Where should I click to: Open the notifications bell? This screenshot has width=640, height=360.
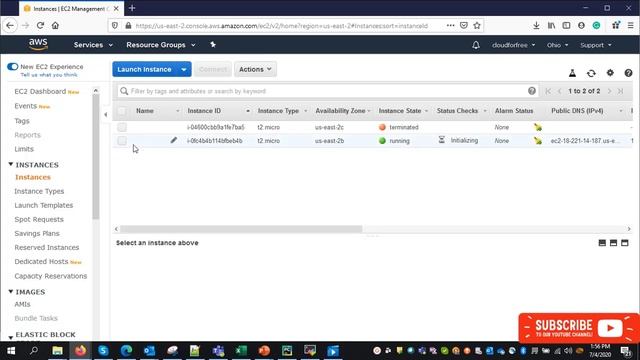476,45
